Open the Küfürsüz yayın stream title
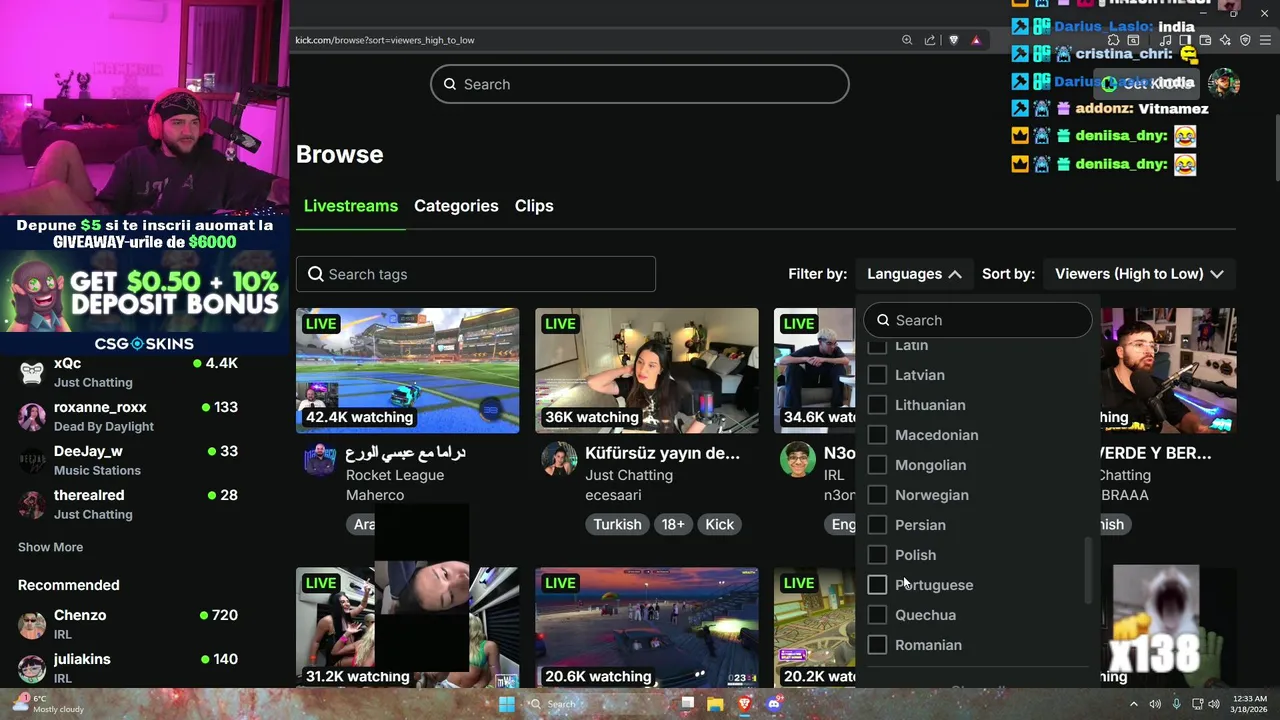The image size is (1280, 720). click(x=662, y=453)
